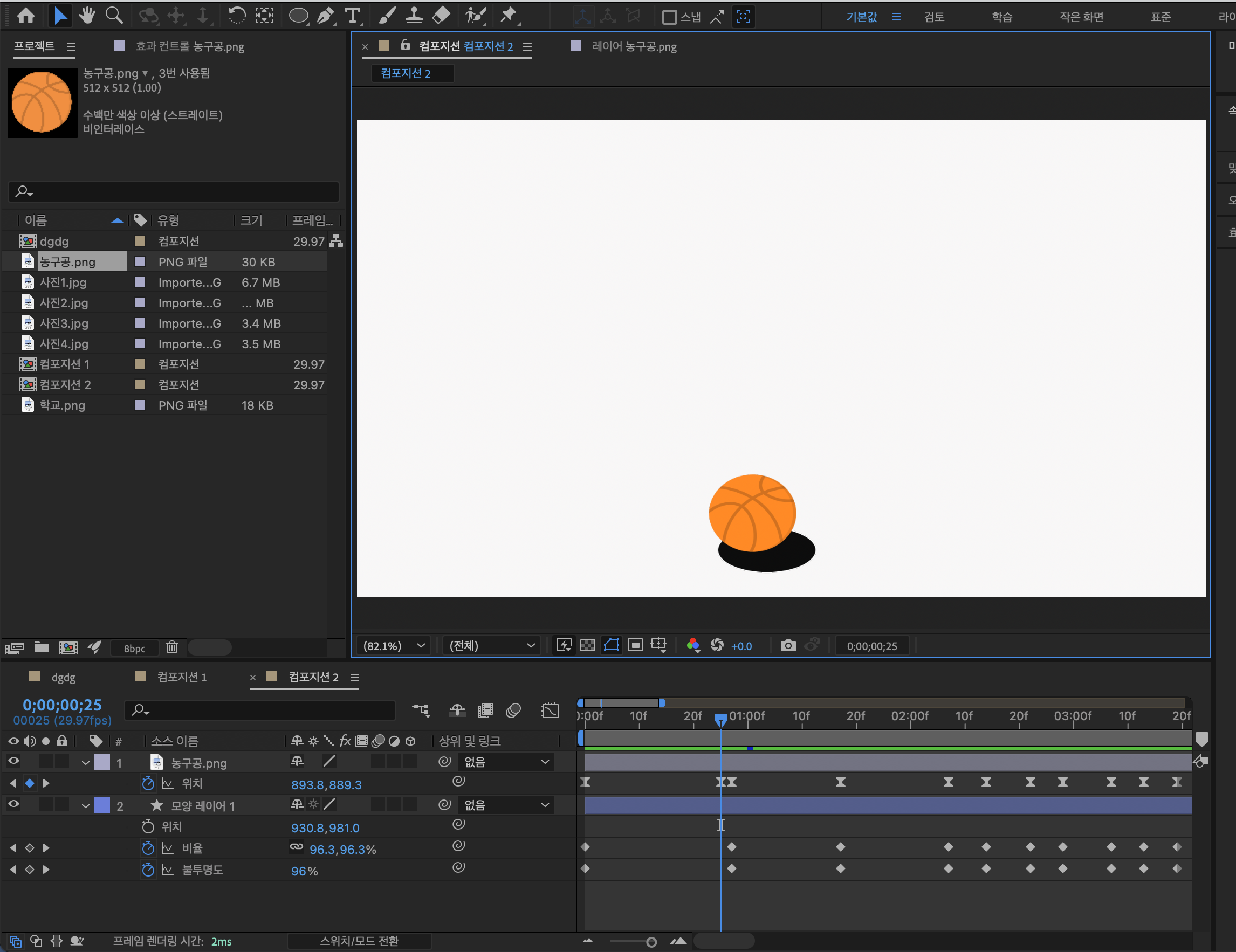Screen dimensions: 1236x952
Task: Open the resolution (전체) dropdown
Action: click(491, 645)
